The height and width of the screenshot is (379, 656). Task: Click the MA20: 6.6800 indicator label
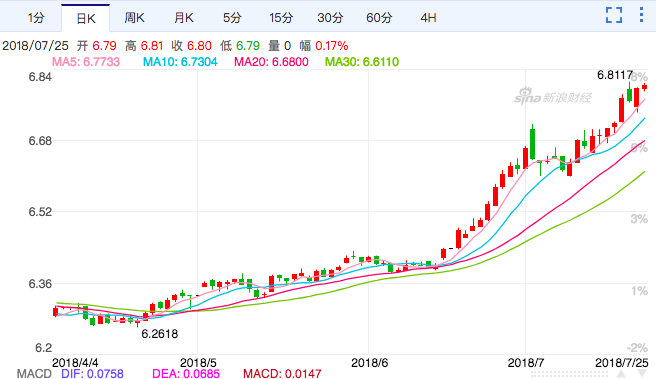coord(271,62)
